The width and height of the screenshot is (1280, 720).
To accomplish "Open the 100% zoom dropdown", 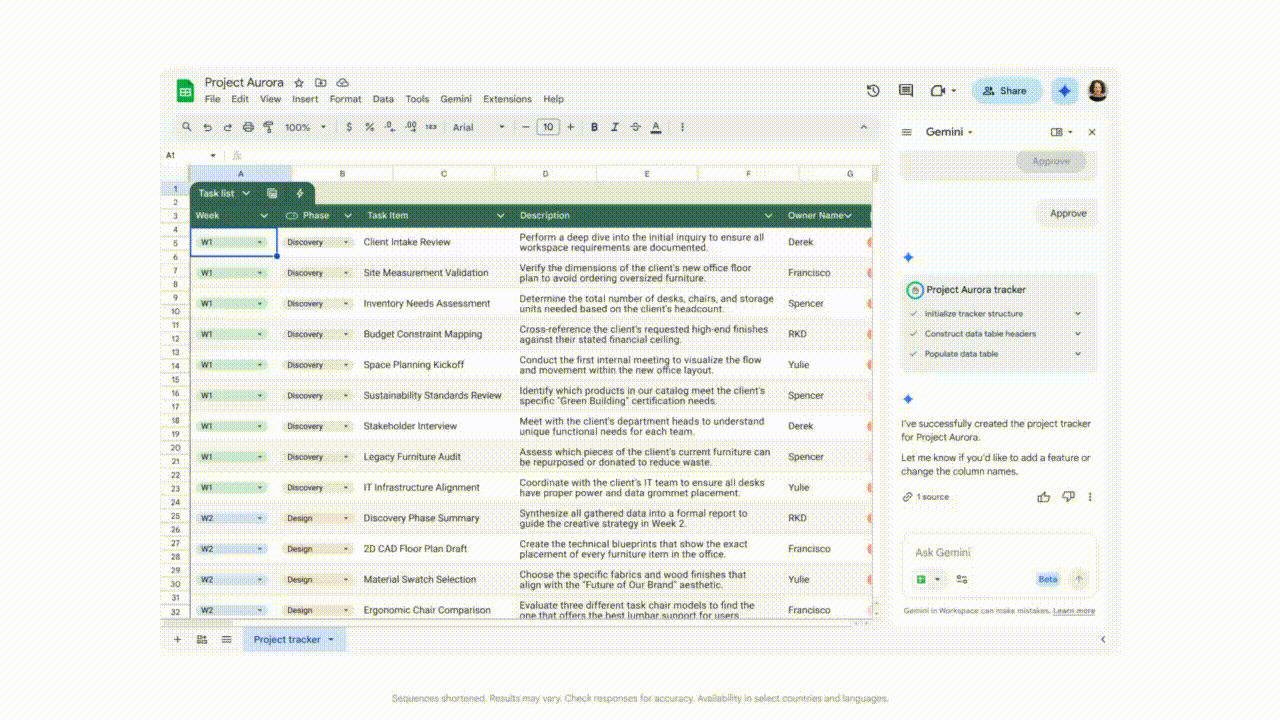I will click(x=305, y=127).
